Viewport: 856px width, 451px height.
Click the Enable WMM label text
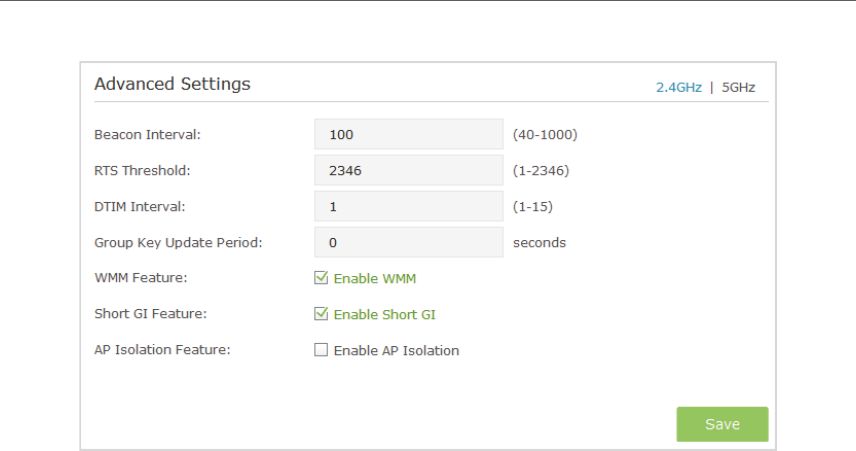point(374,278)
